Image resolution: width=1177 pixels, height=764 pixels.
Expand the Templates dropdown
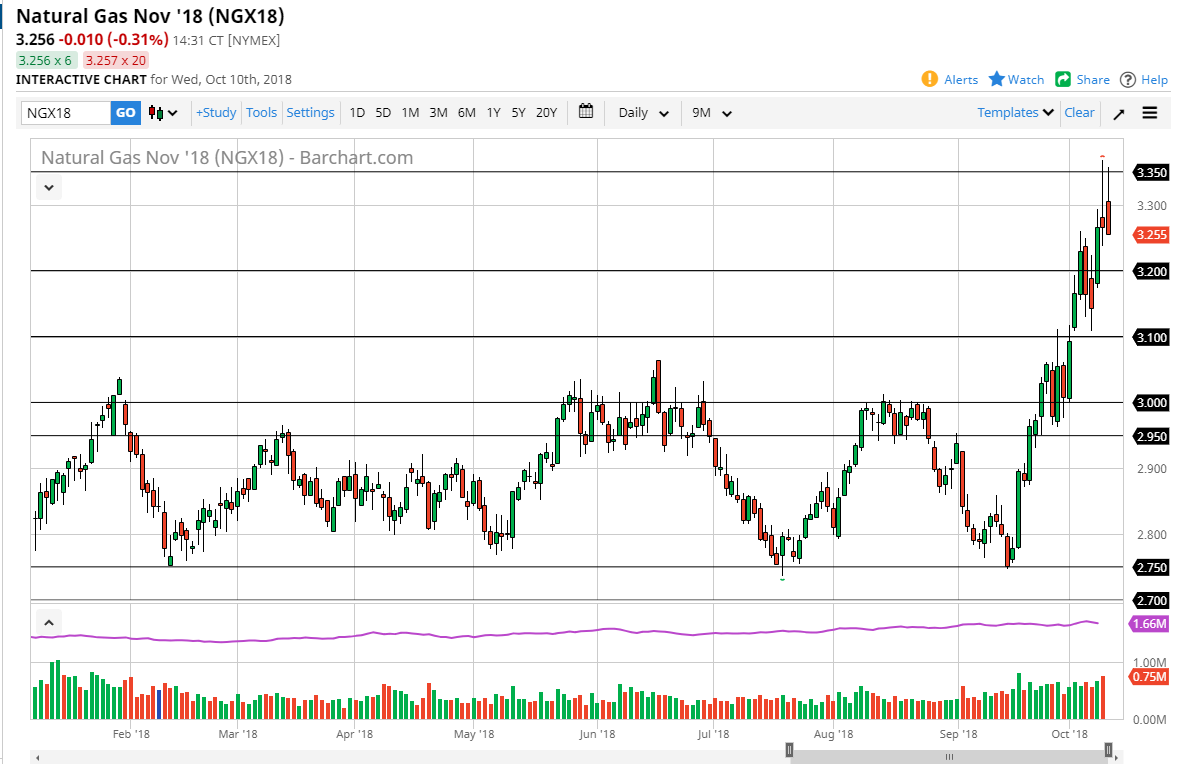pos(1015,113)
